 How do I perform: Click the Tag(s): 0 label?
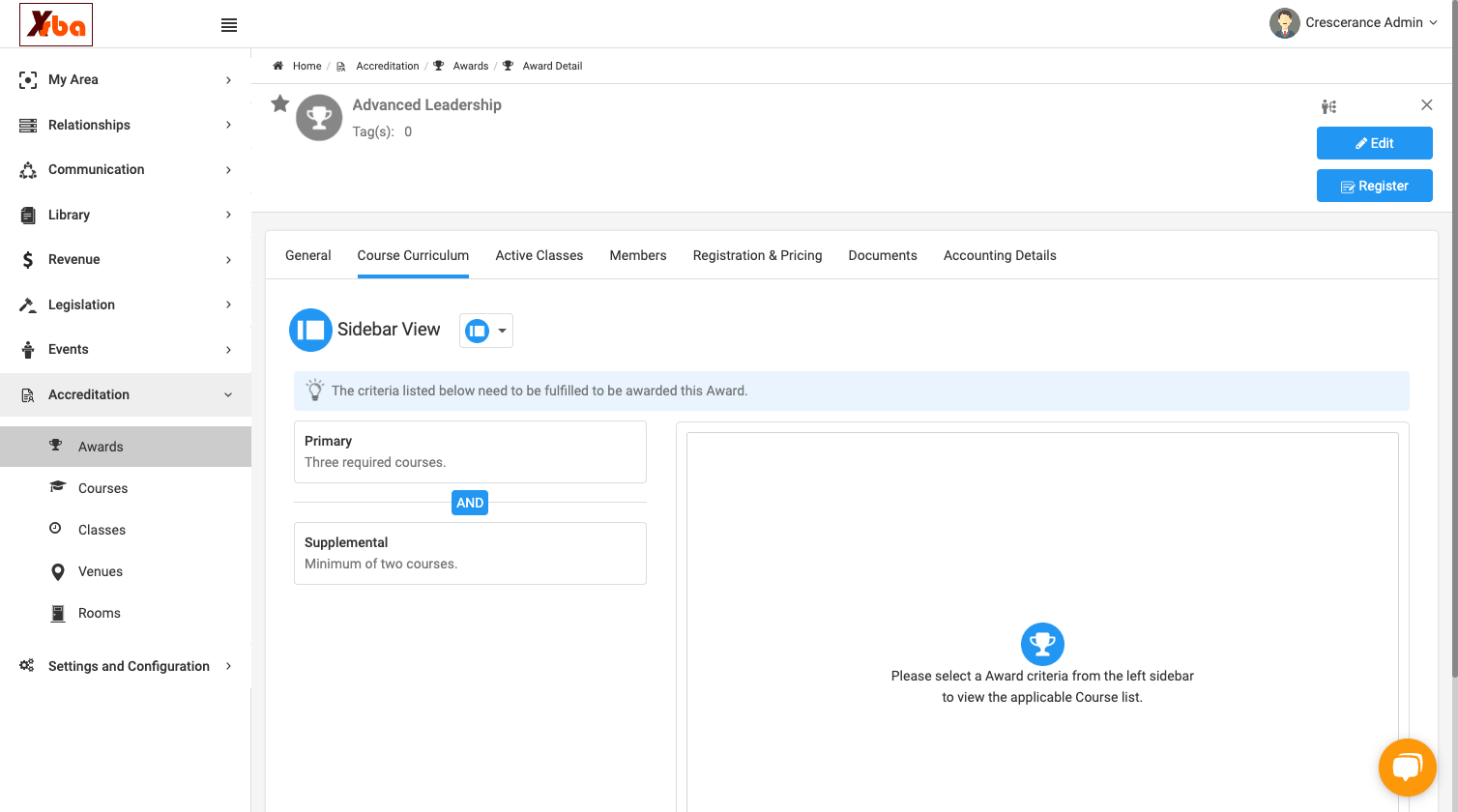point(382,131)
